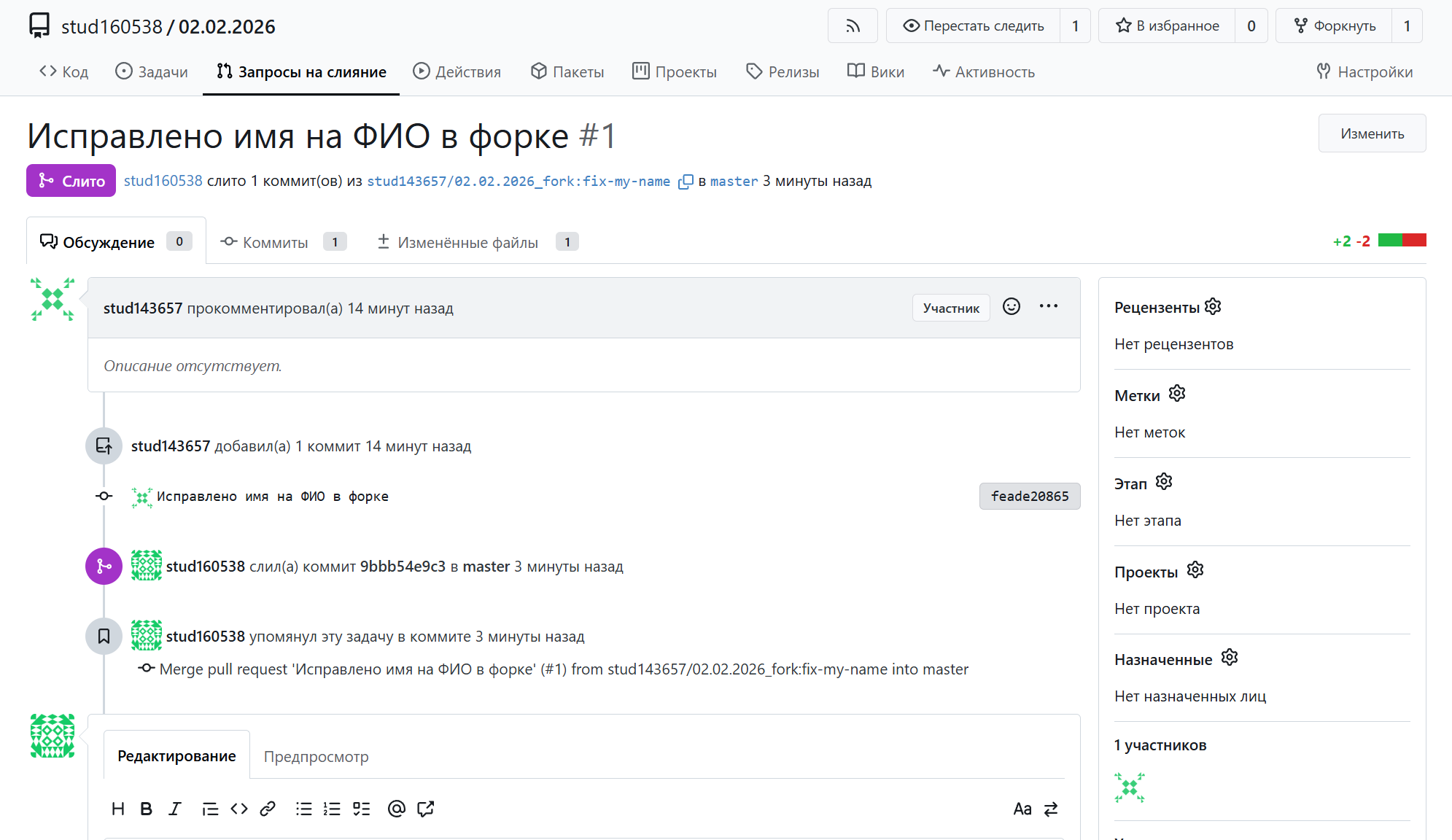Open the Предпросмотр tab in editor
Image resolution: width=1452 pixels, height=840 pixels.
(316, 757)
